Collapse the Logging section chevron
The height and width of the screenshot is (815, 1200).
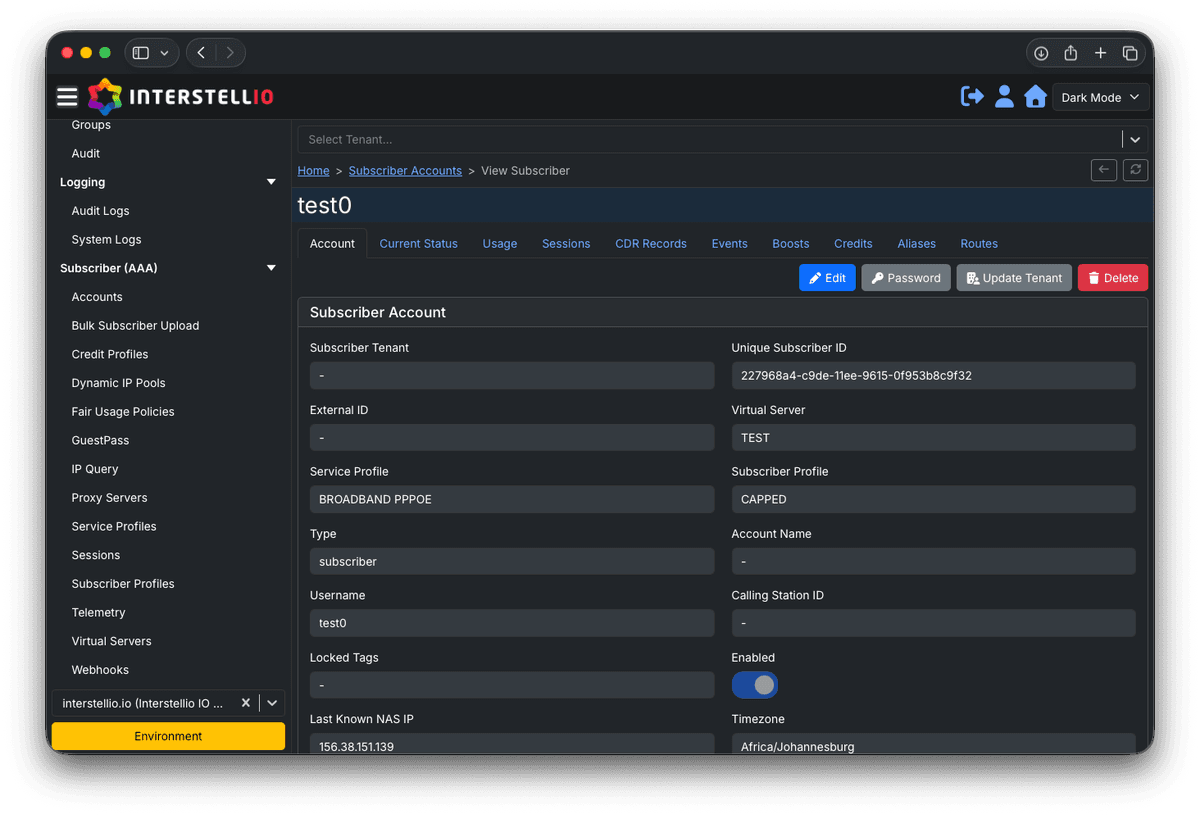(x=270, y=182)
